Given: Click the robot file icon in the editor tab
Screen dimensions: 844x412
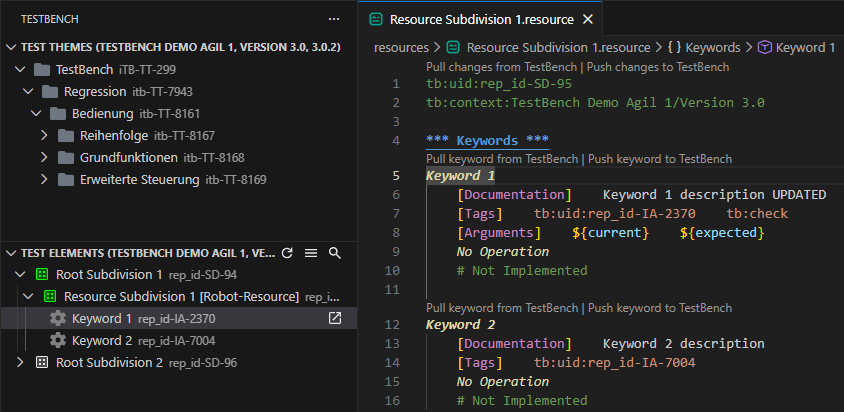Looking at the screenshot, I should tap(376, 19).
